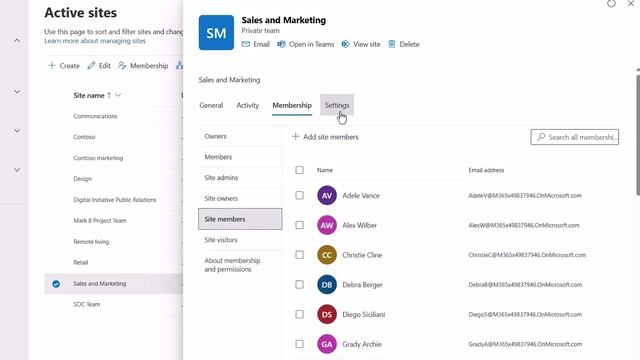
Task: Select the SOC Team site row
Action: click(113, 304)
